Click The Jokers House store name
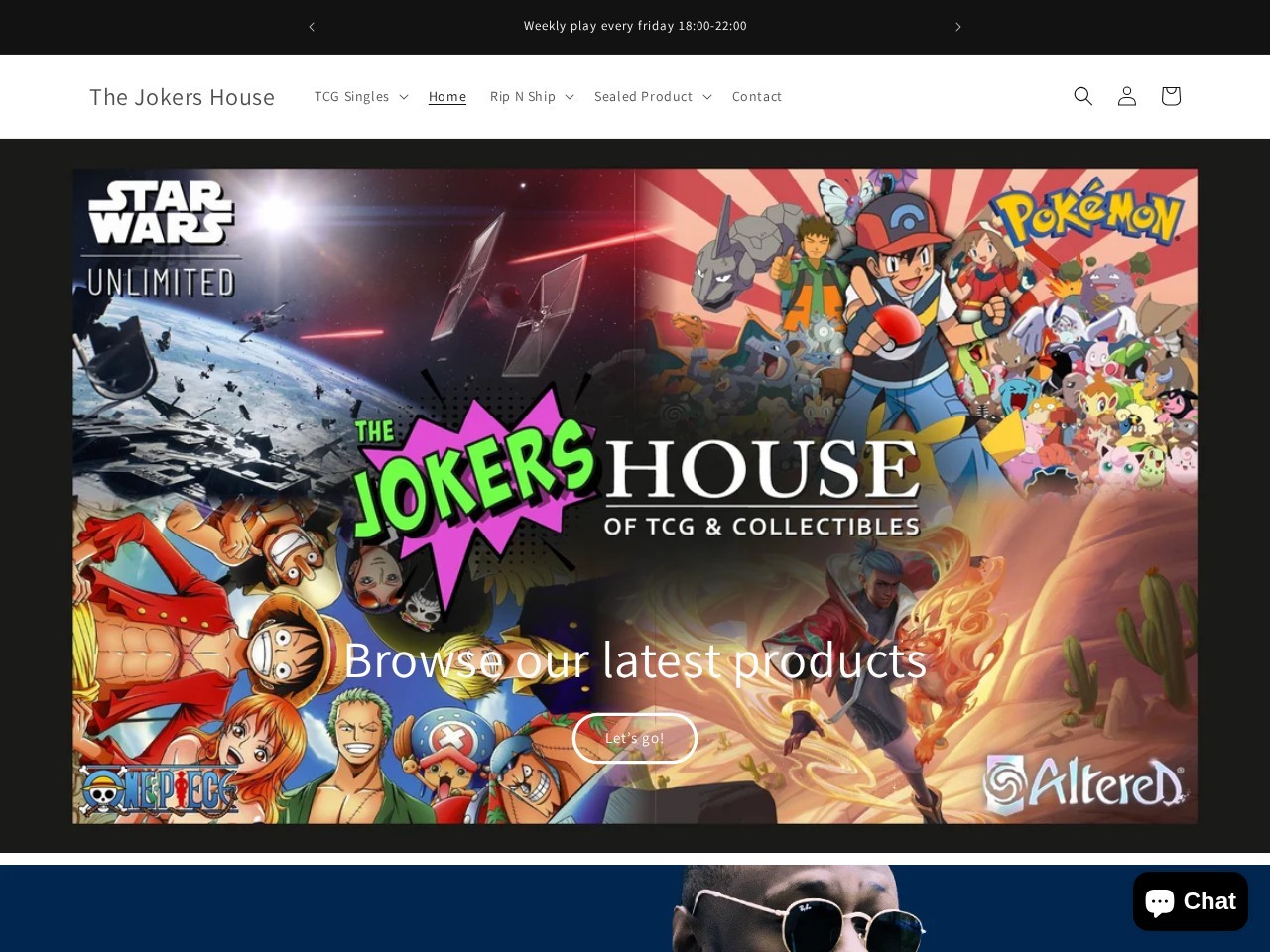 tap(182, 96)
